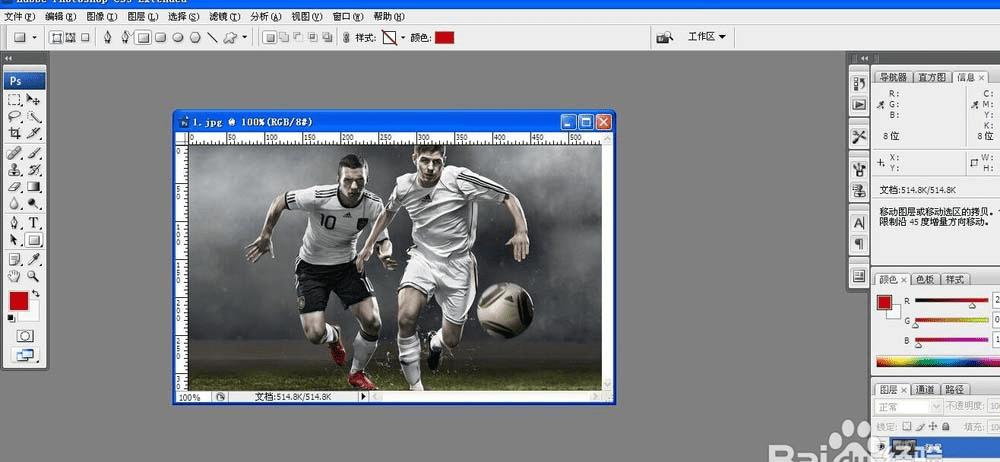Select the Crop tool

point(14,133)
